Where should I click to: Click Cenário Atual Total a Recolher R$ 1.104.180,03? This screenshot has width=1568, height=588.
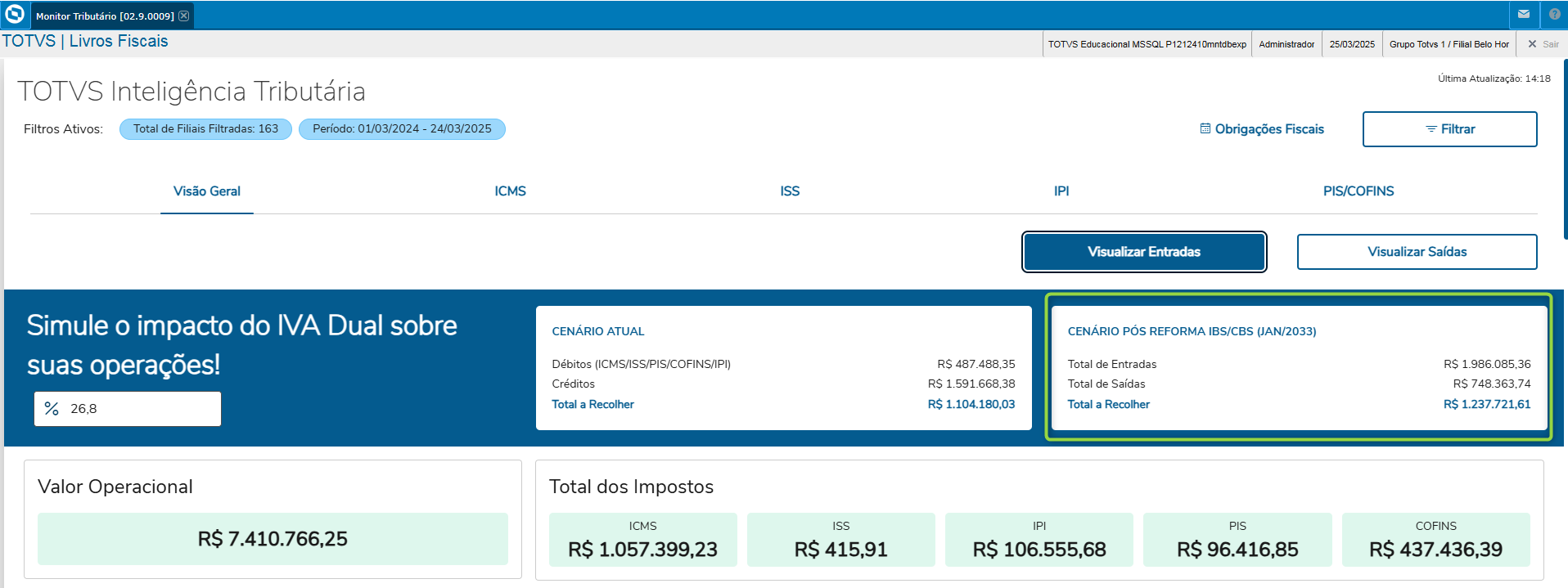pos(971,405)
